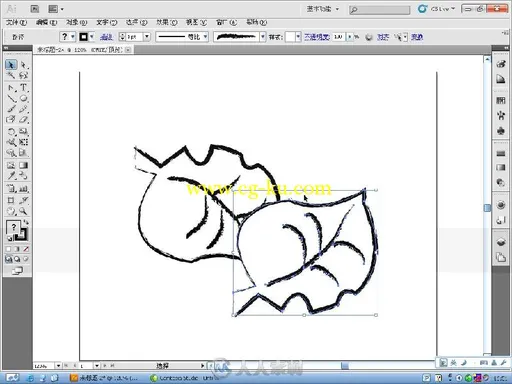Select the Free Transform tool

(23, 142)
